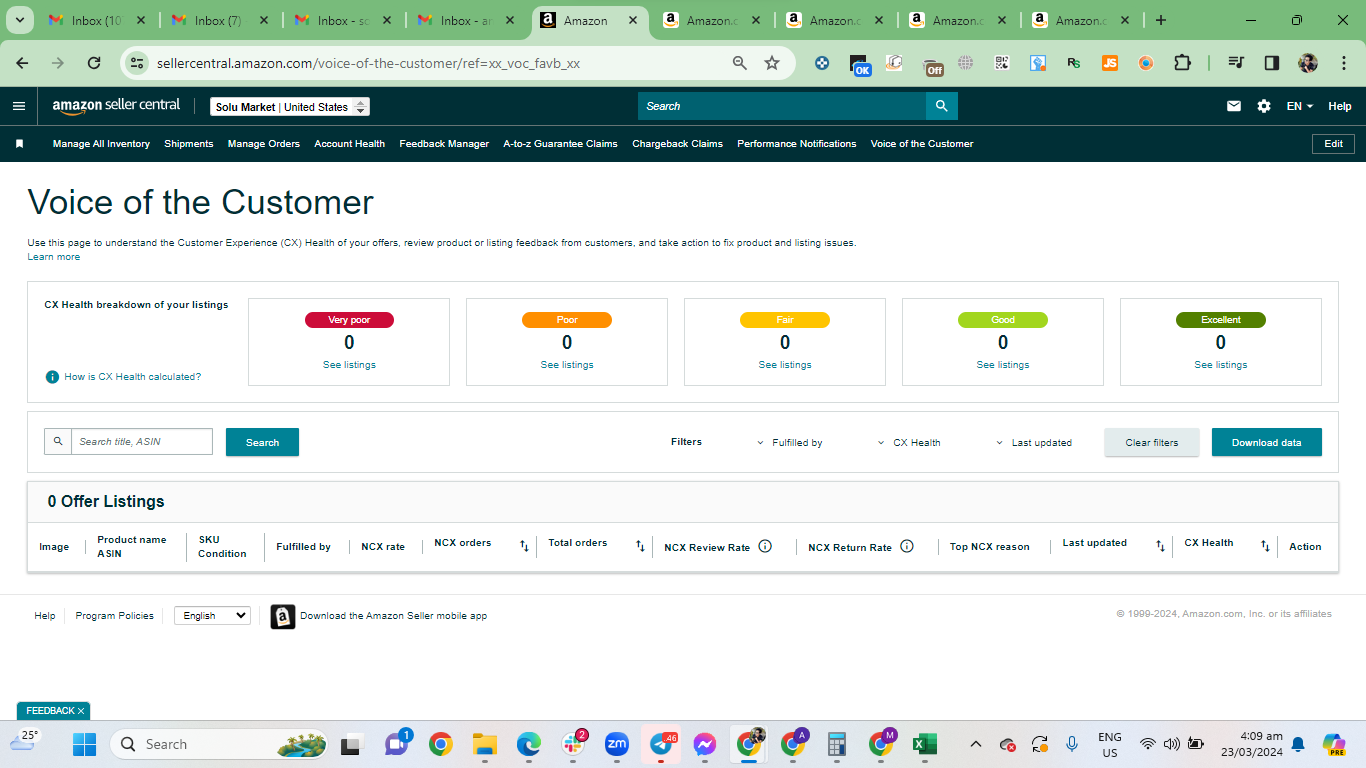This screenshot has width=1366, height=768.
Task: Close the FEEDBACK tab
Action: click(x=81, y=711)
